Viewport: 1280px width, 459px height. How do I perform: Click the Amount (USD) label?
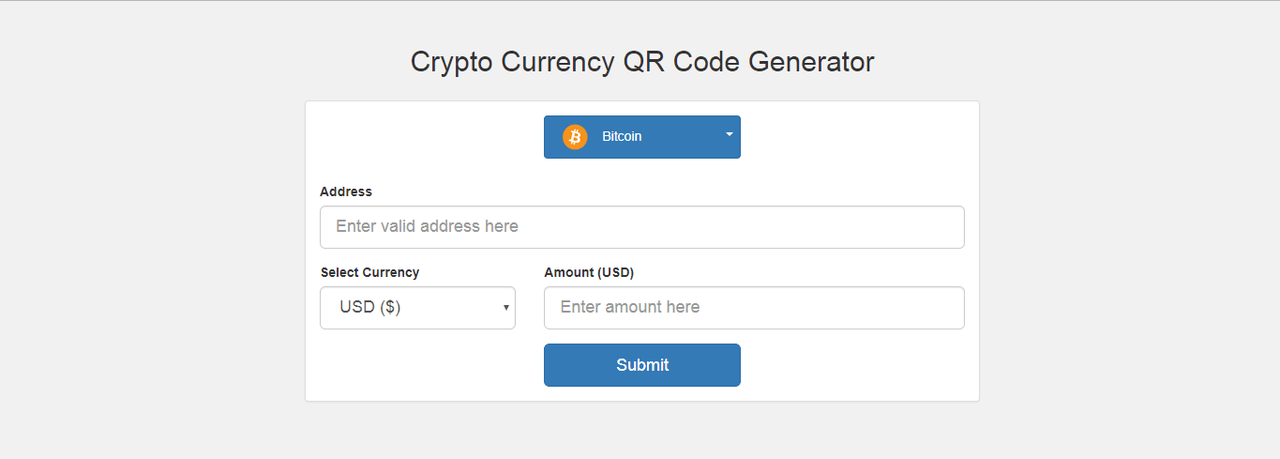[x=589, y=272]
